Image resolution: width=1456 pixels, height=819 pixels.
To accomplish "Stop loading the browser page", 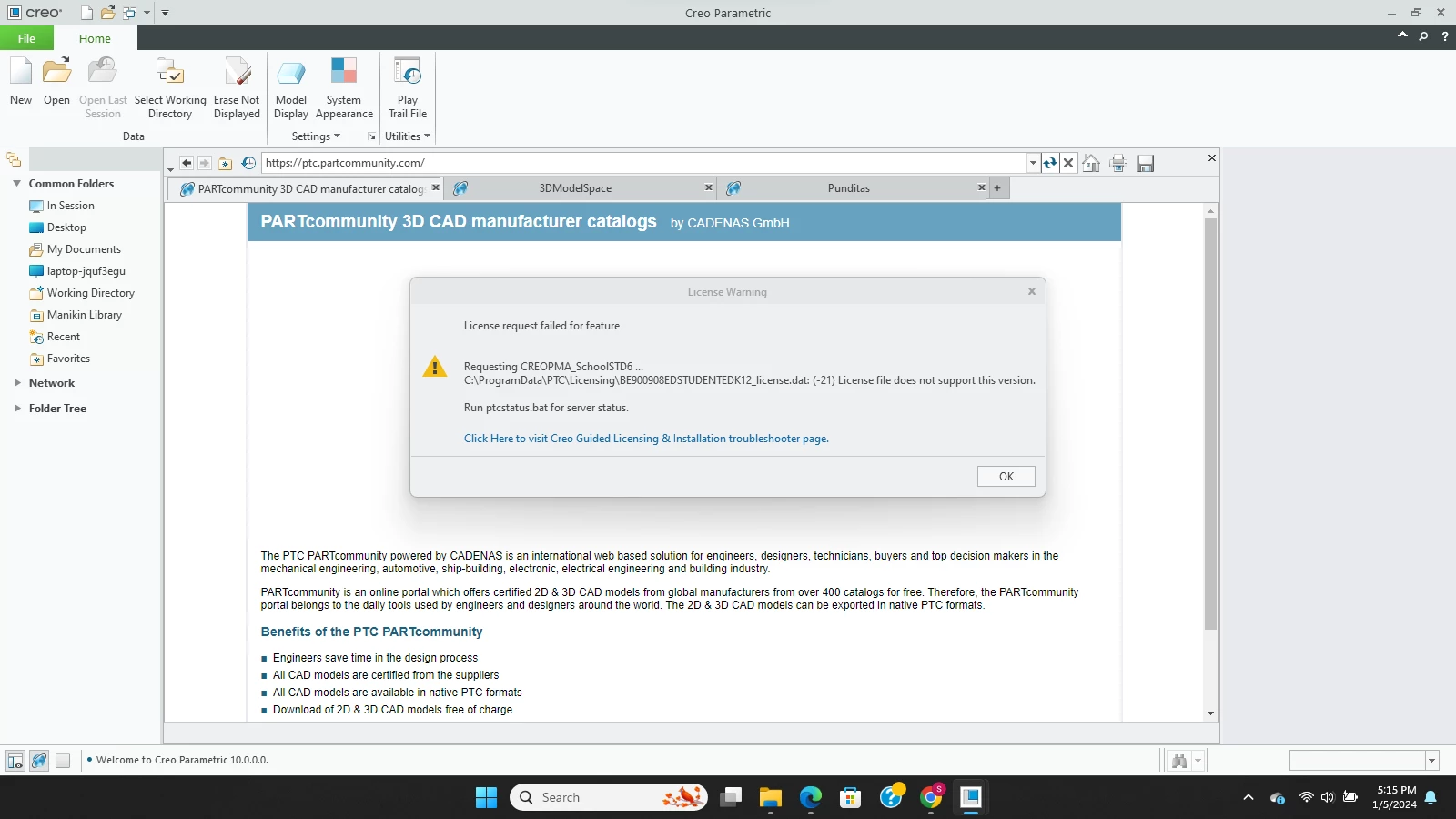I will click(x=1068, y=163).
